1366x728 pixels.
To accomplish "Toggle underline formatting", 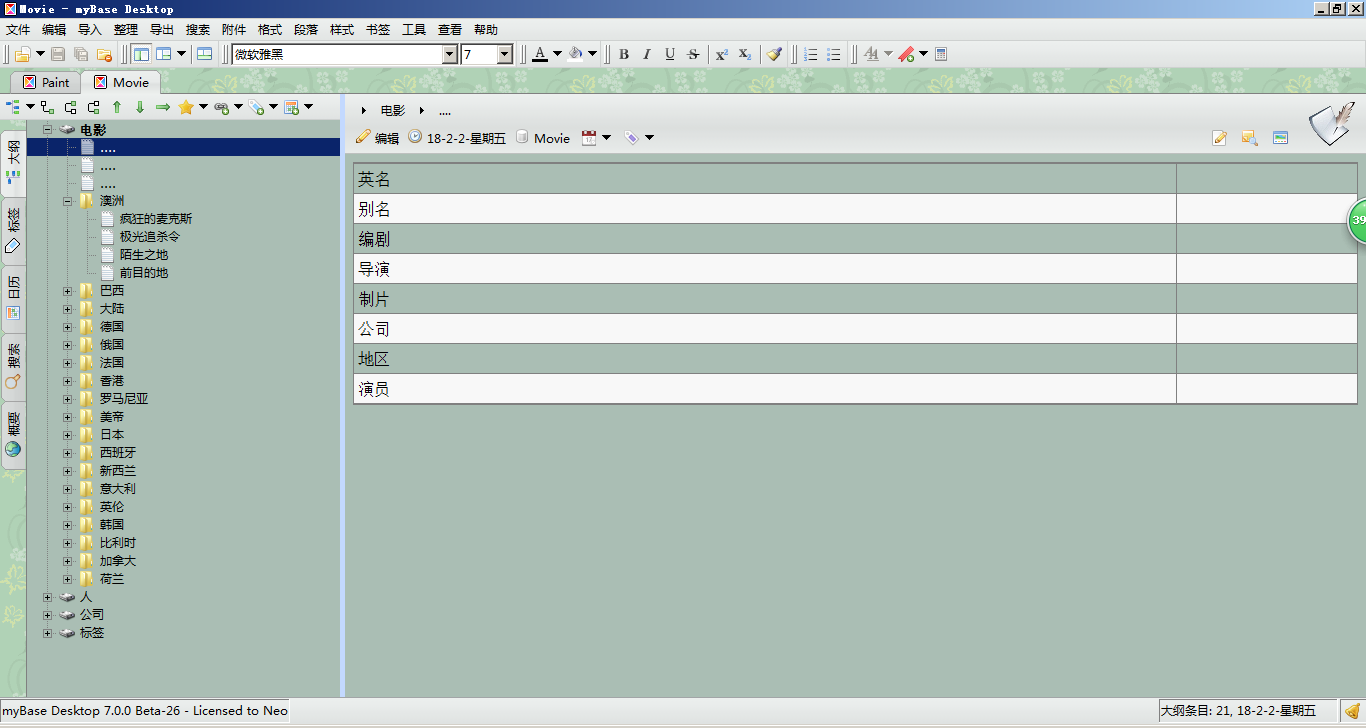I will 670,54.
